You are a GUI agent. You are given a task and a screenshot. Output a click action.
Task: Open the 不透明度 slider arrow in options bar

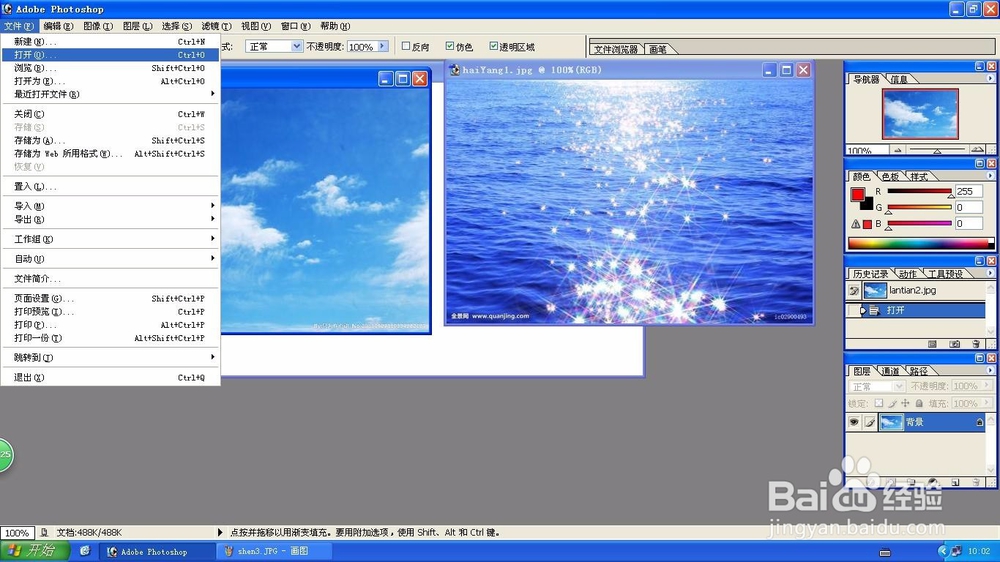tap(383, 46)
